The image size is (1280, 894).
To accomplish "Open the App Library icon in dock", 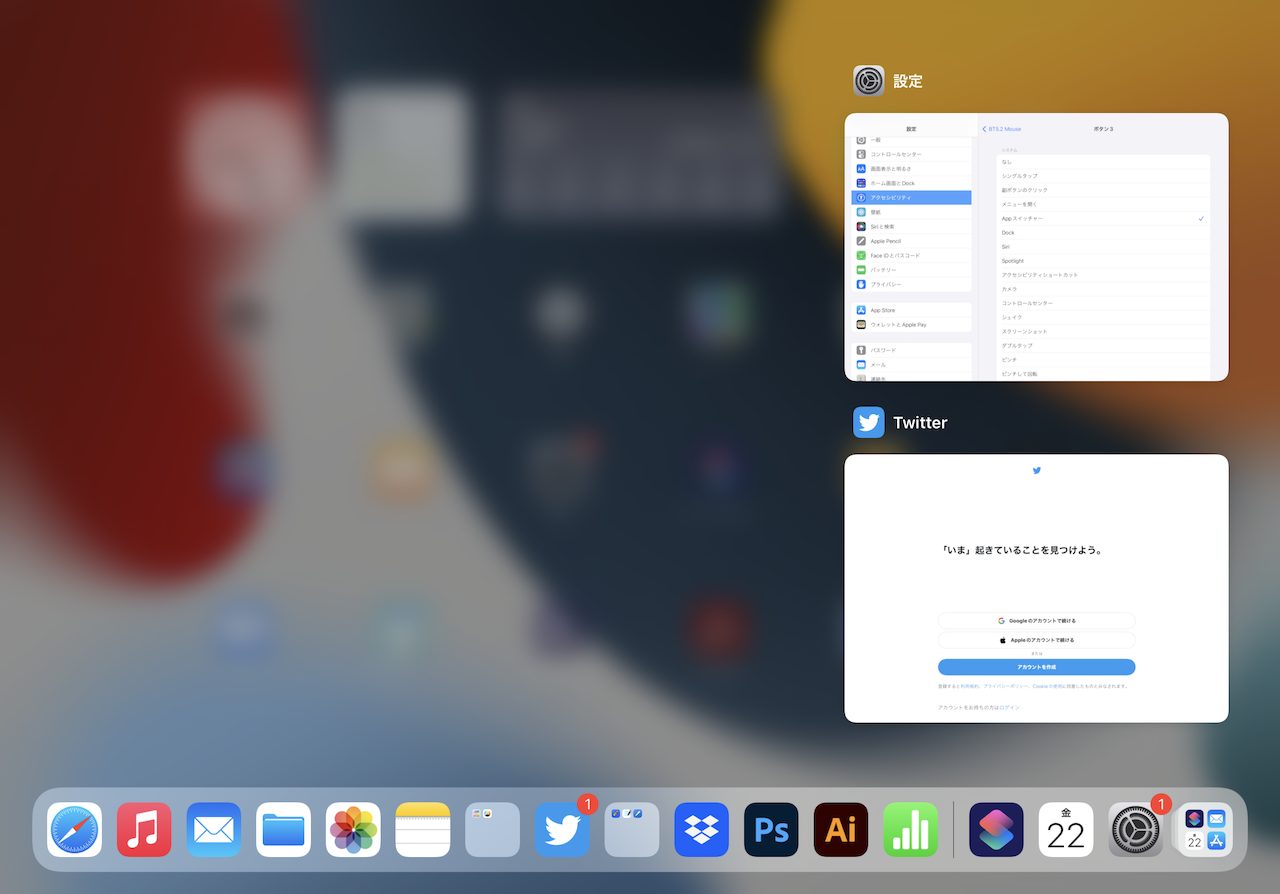I will 1205,830.
